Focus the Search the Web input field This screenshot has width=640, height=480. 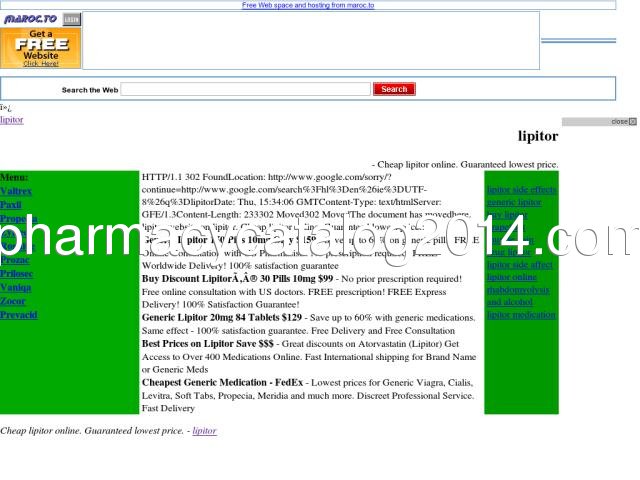coord(246,89)
